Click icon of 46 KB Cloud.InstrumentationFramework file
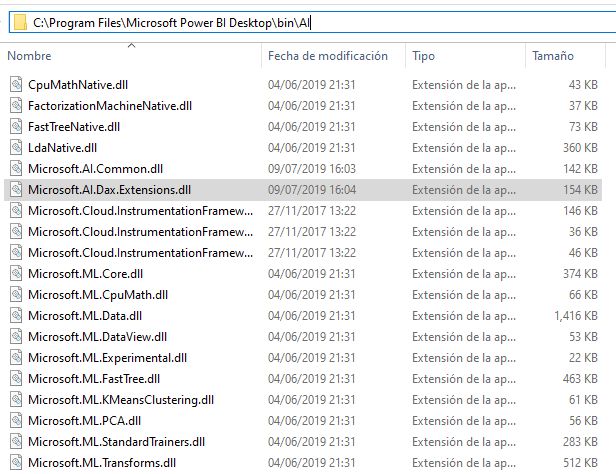The height and width of the screenshot is (474, 616). coord(16,253)
